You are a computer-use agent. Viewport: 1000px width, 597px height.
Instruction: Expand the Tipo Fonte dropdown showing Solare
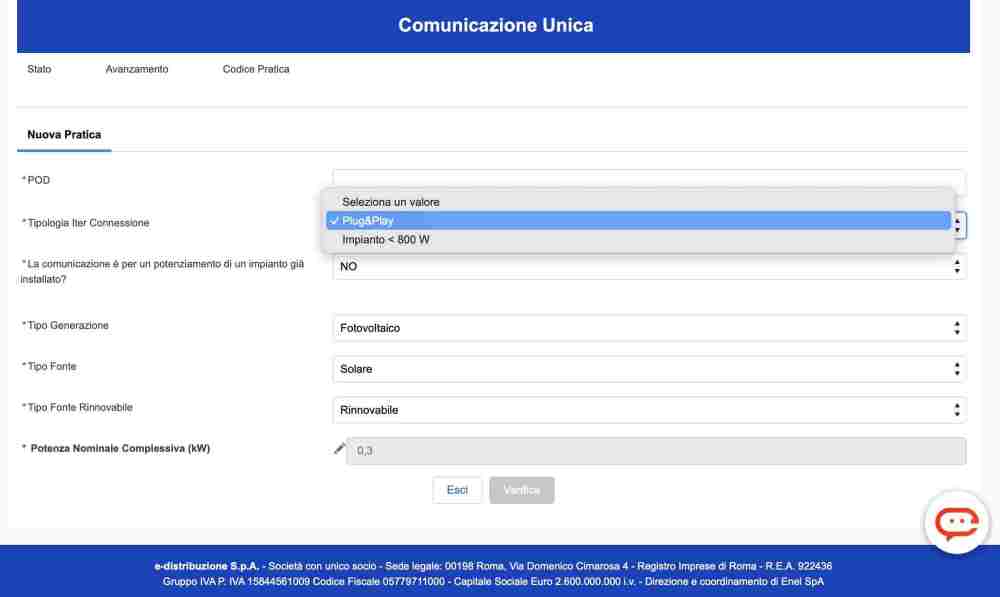(x=648, y=369)
